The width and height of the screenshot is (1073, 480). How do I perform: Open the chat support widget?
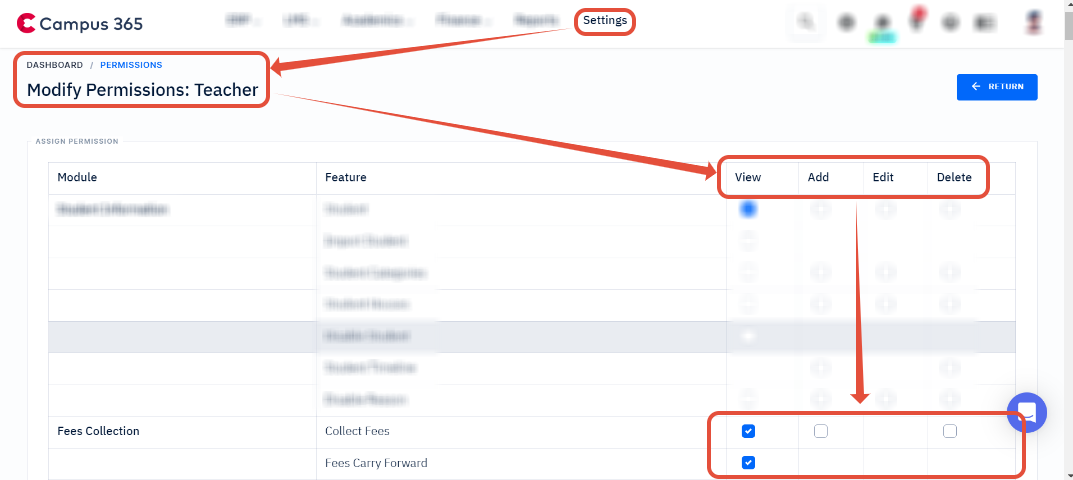pos(1026,412)
